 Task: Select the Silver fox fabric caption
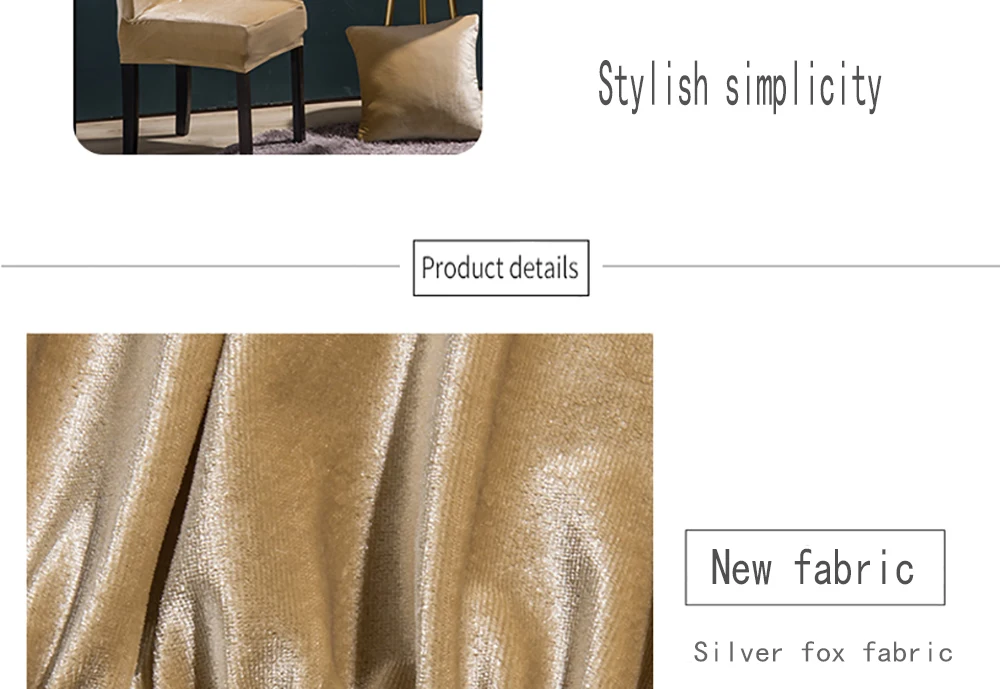point(823,653)
